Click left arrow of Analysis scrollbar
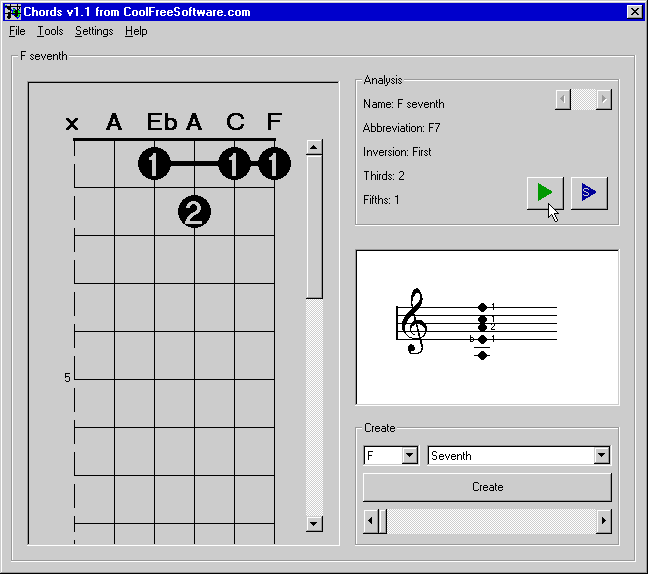This screenshot has width=648, height=574. [562, 99]
